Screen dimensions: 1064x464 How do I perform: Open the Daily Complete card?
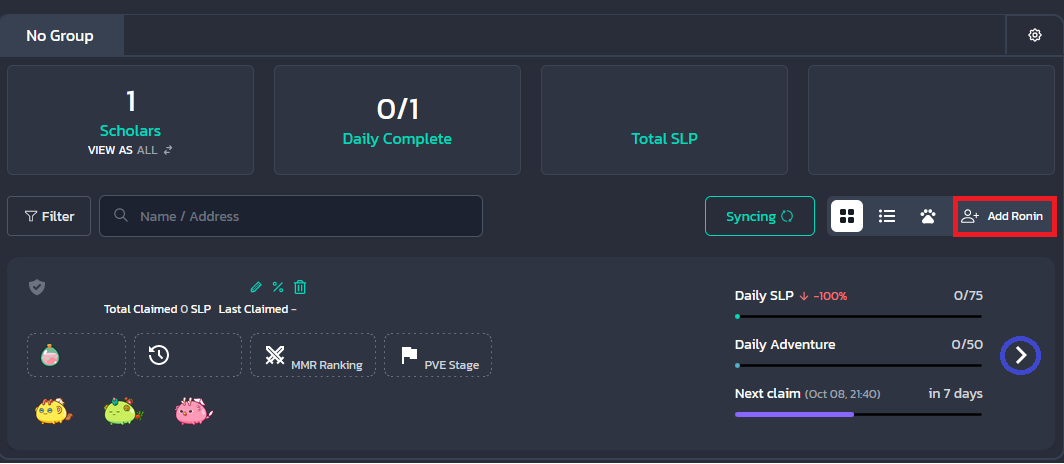[x=397, y=120]
